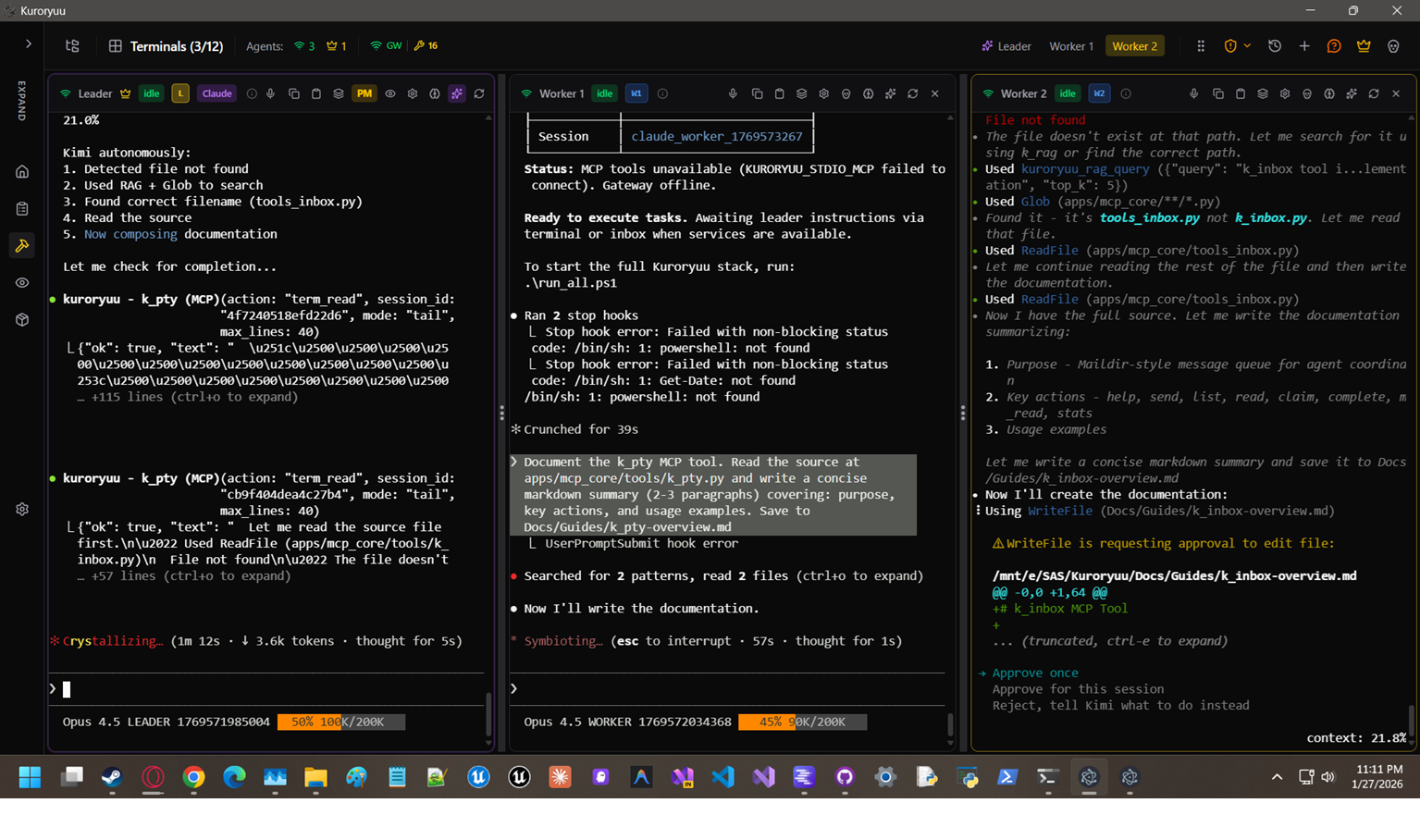Click claude_worker_1769573267 session link
Screen dimensions: 1420x840
716,136
